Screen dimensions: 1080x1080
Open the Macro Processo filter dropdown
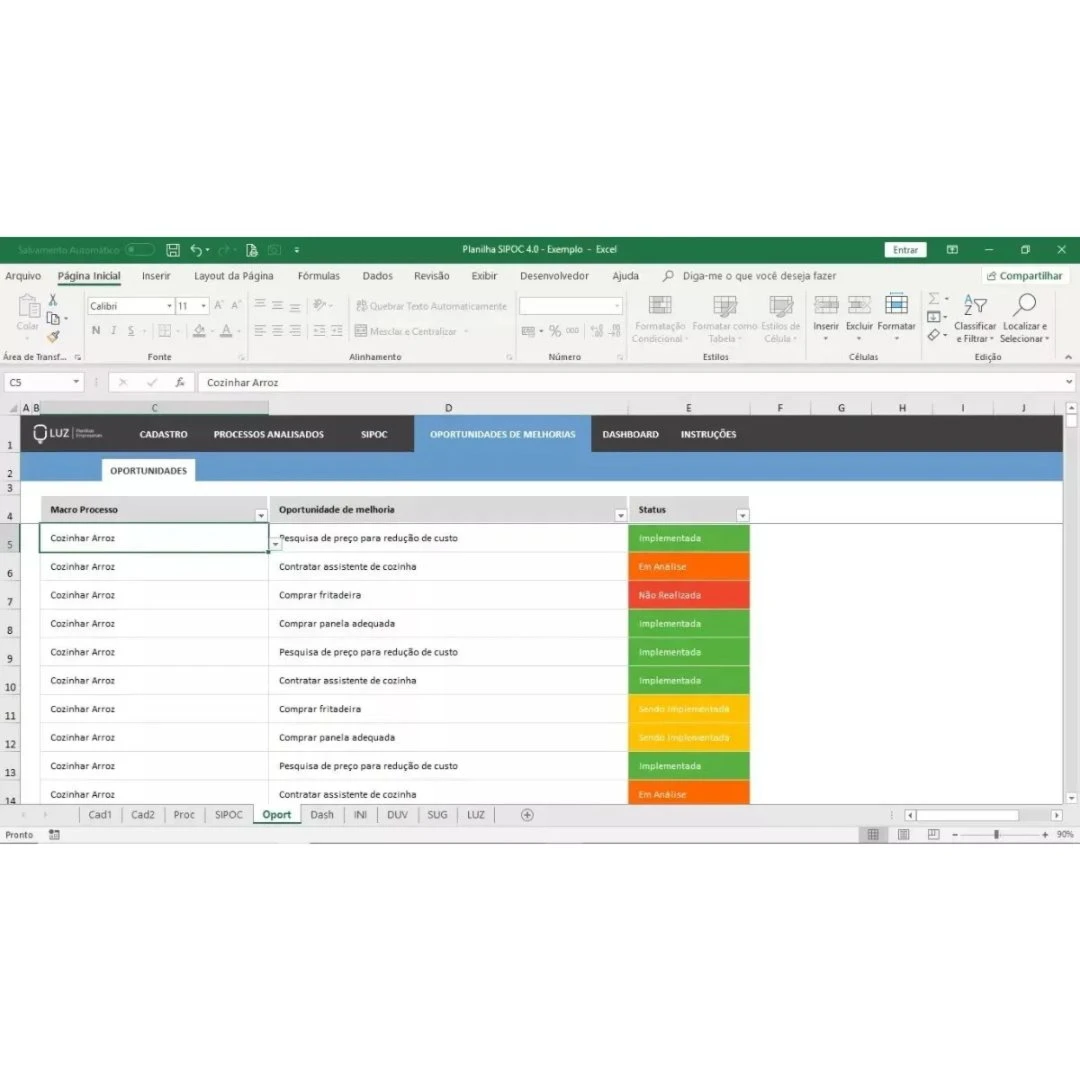(261, 513)
